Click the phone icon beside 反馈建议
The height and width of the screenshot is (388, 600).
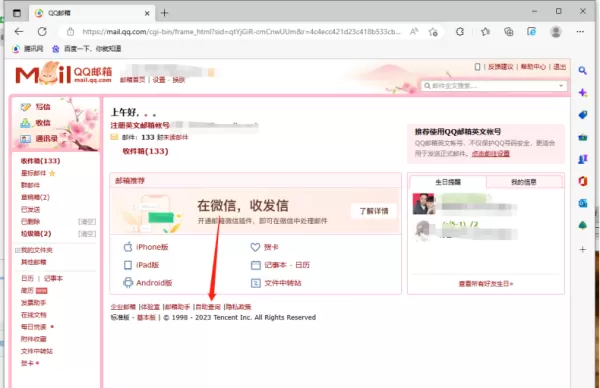tap(477, 67)
